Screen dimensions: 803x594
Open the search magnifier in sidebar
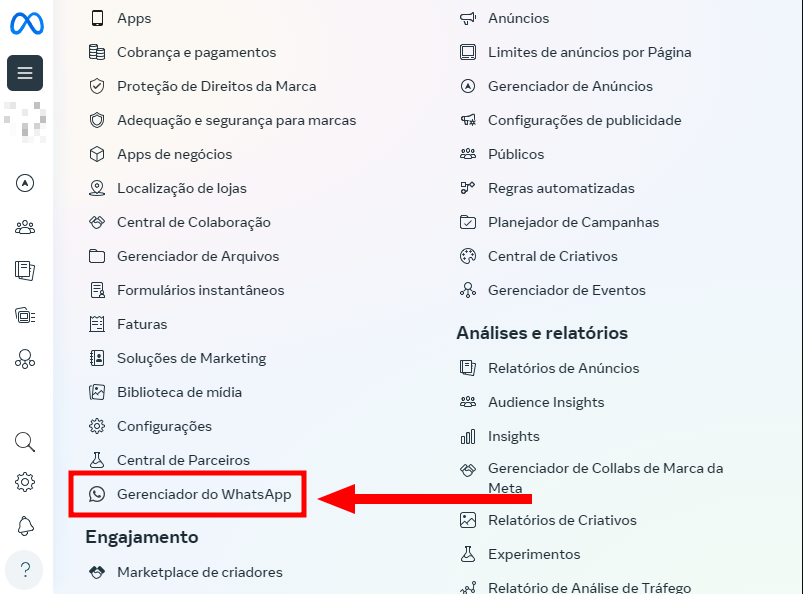(25, 442)
